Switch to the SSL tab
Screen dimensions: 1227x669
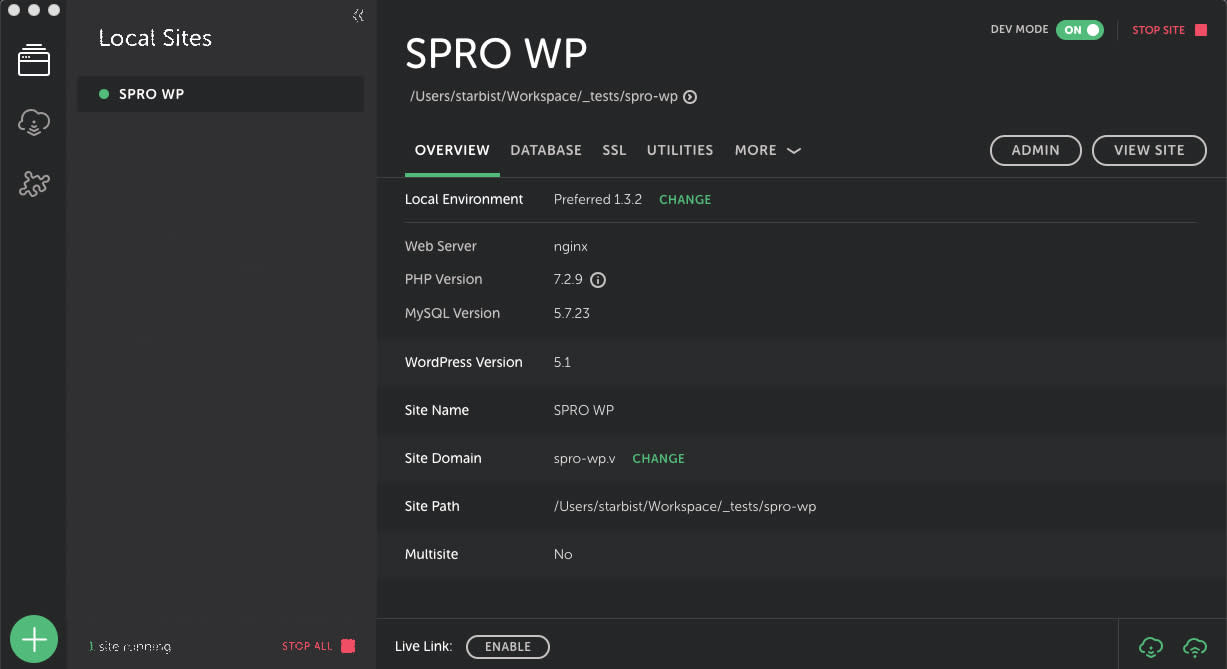click(x=614, y=150)
